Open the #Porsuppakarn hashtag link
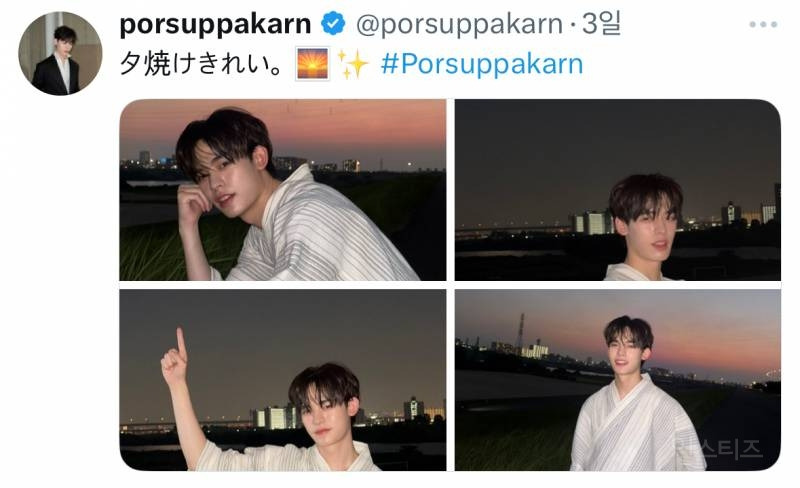This screenshot has height=488, width=800. pos(482,64)
